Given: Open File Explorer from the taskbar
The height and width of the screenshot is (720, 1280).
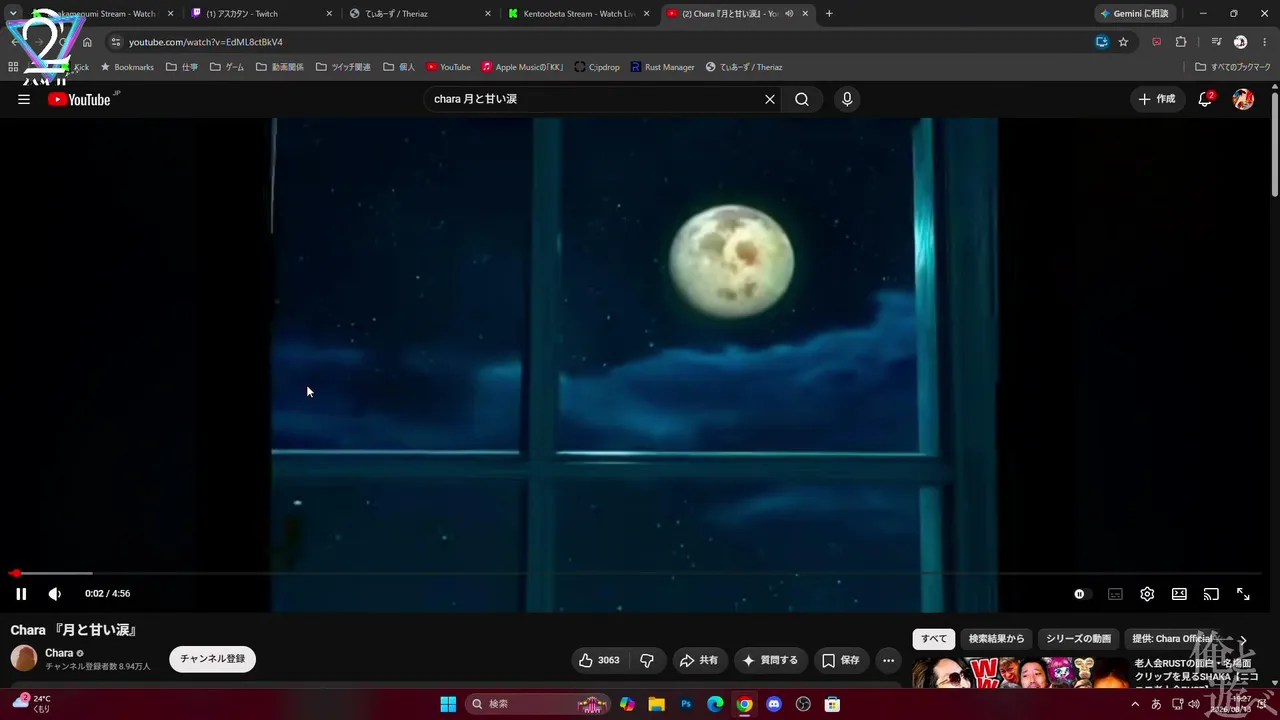Looking at the screenshot, I should point(656,704).
